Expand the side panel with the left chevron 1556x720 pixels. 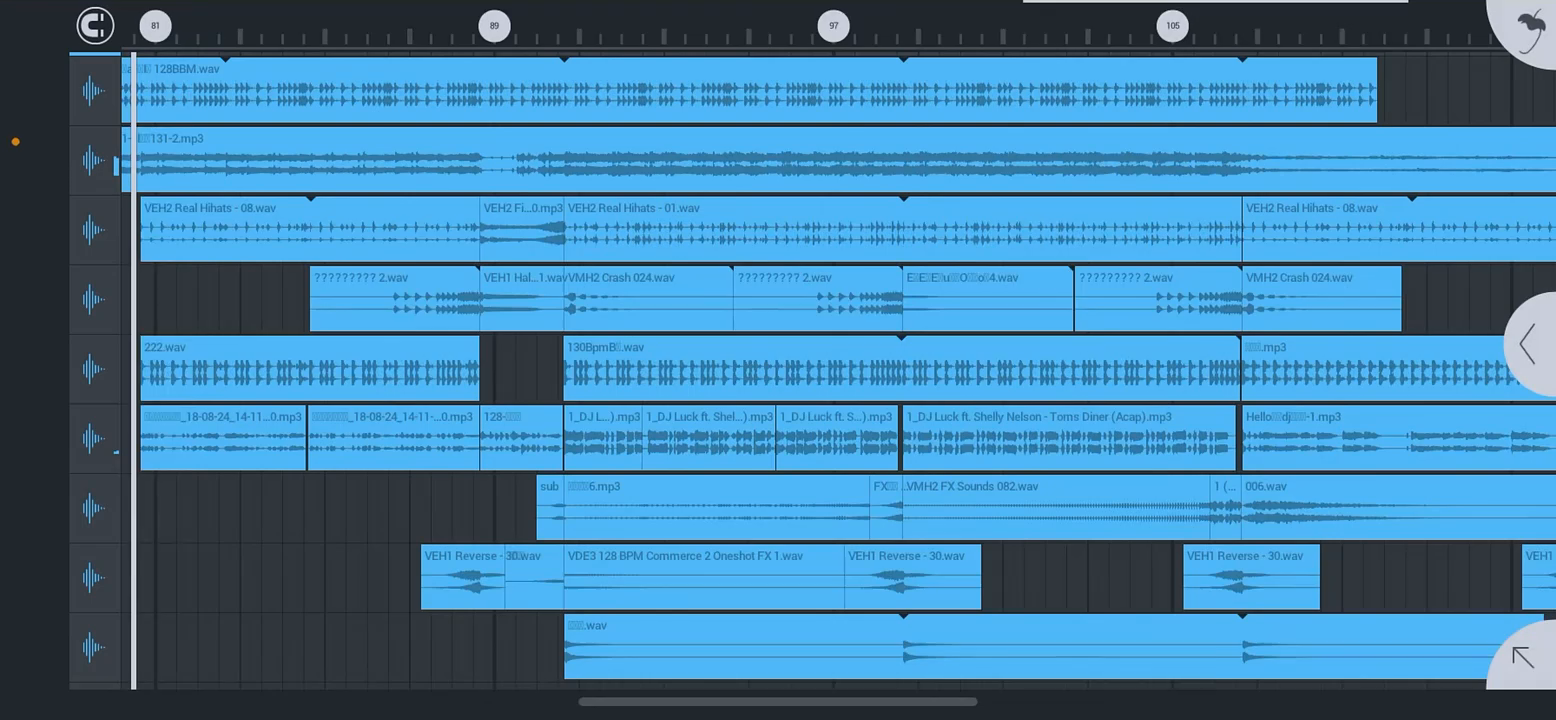[x=1527, y=344]
